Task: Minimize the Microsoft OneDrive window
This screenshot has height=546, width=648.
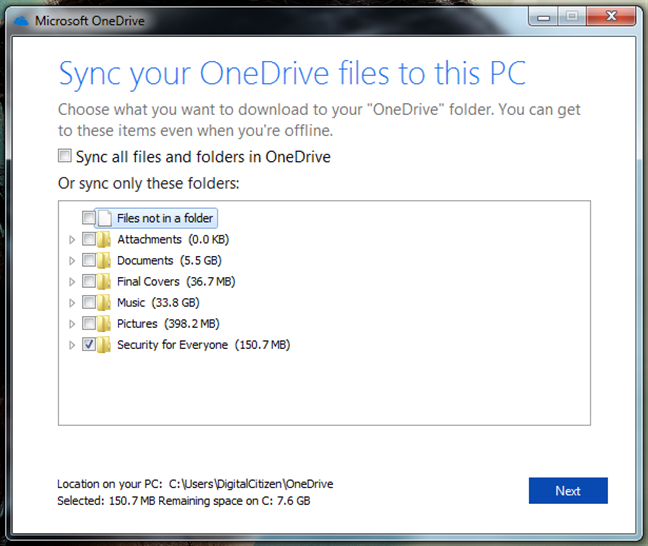Action: [x=543, y=17]
